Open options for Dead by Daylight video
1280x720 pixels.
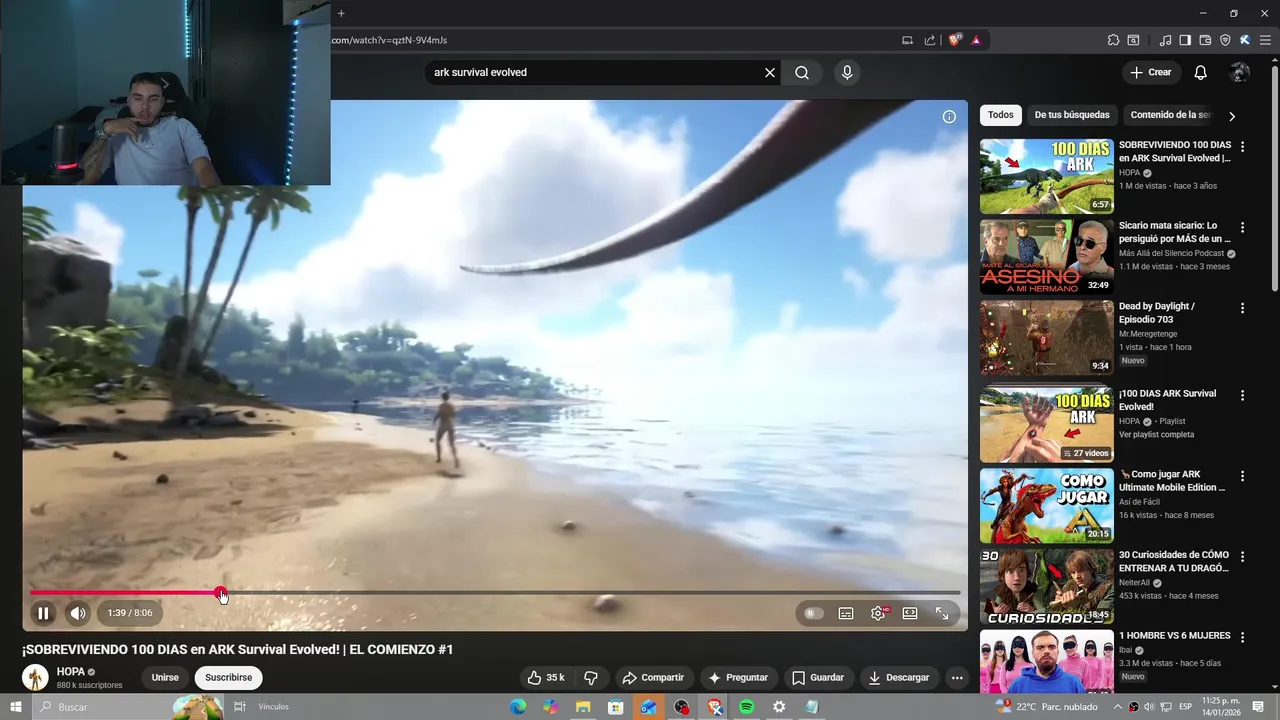(1243, 308)
